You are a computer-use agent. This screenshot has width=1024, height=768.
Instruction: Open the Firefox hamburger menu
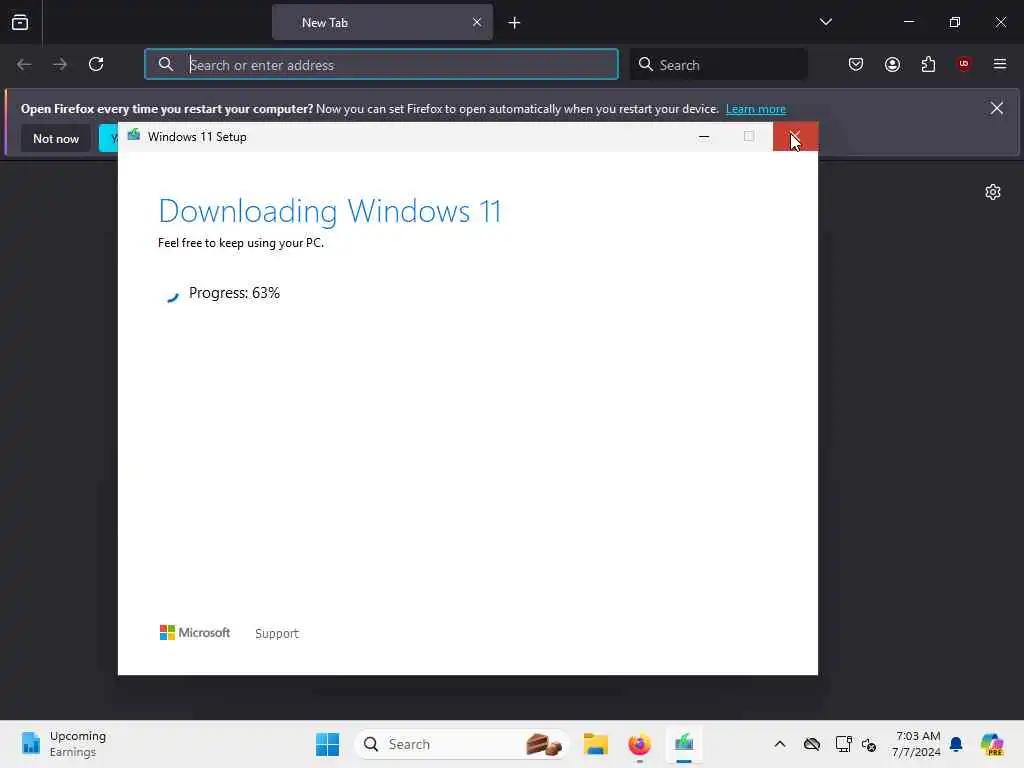click(x=1000, y=64)
